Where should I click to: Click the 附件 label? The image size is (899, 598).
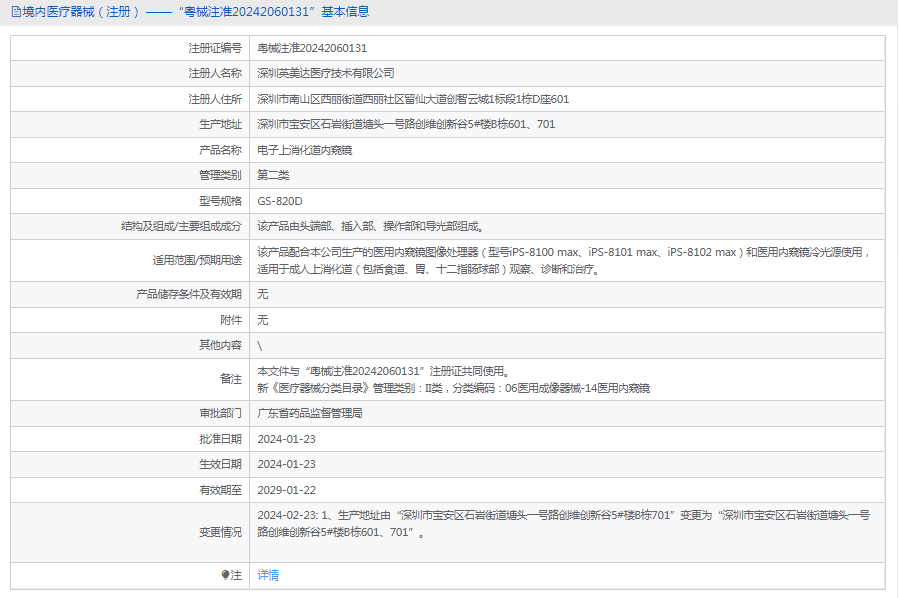pyautogui.click(x=231, y=320)
